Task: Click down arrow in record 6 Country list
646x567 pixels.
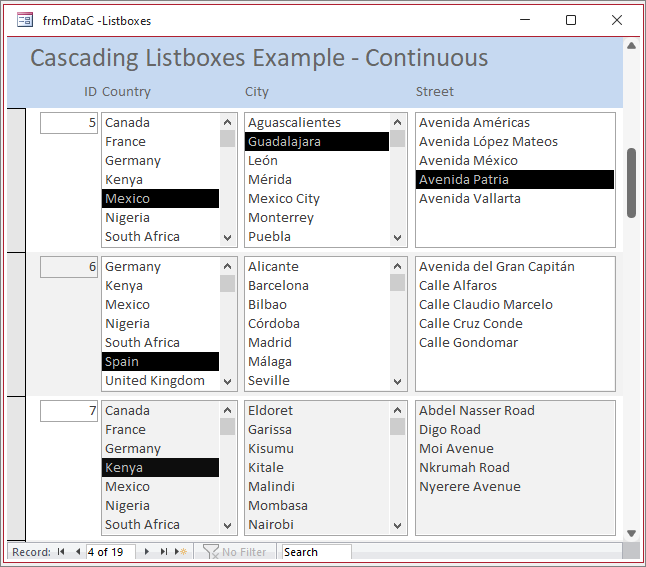Action: click(227, 382)
